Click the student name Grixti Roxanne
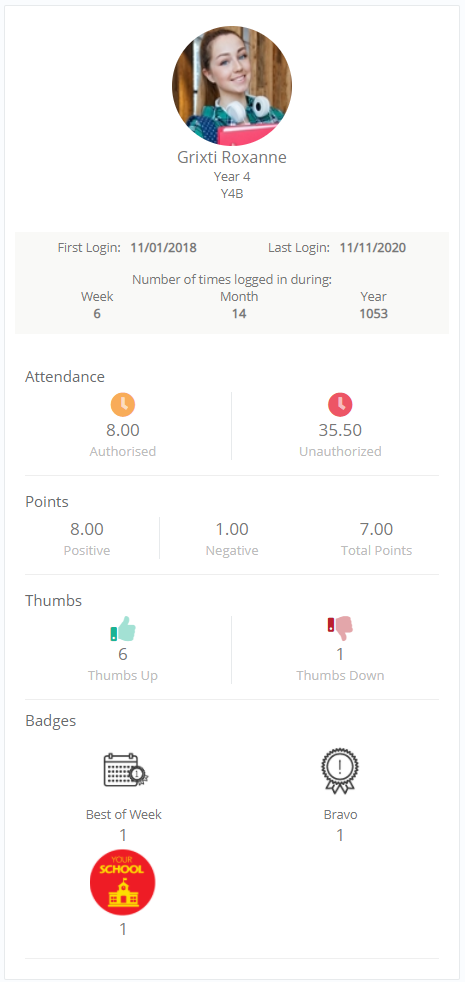Viewport: 465px width, 982px height. [x=232, y=157]
